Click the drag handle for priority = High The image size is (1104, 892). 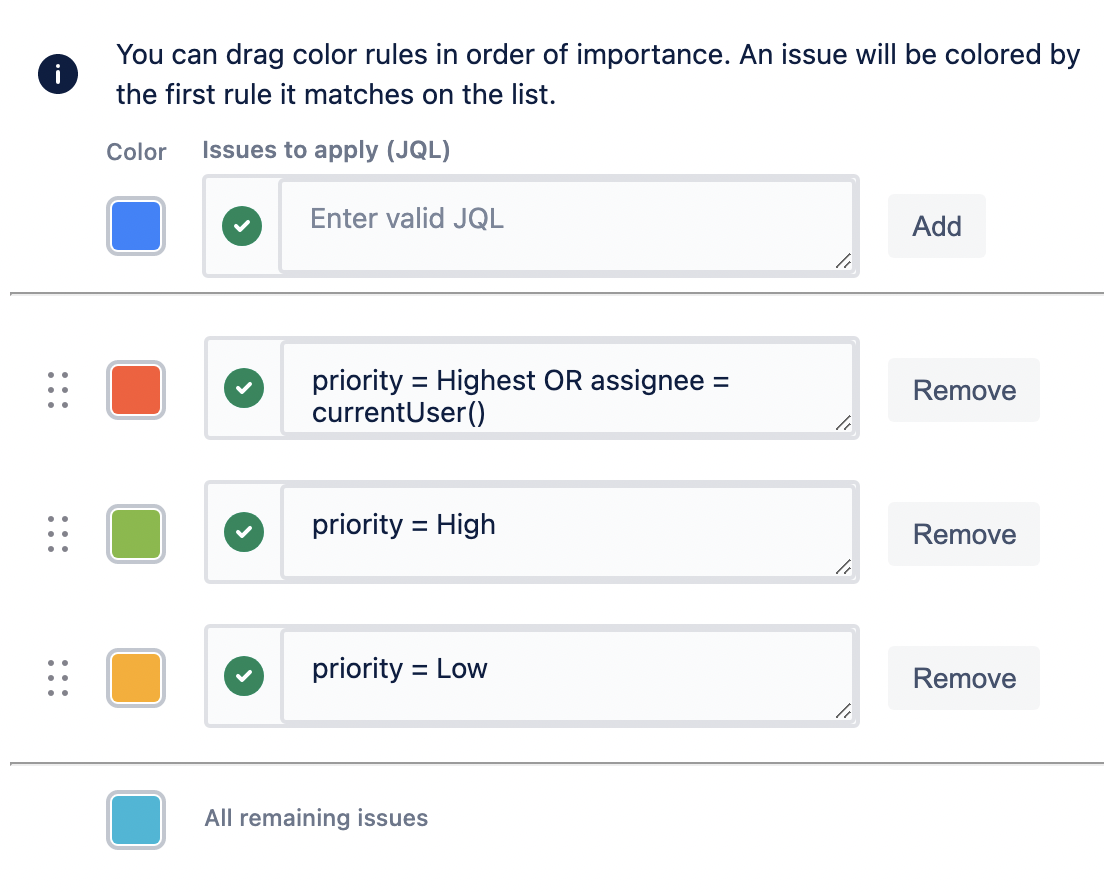point(58,534)
